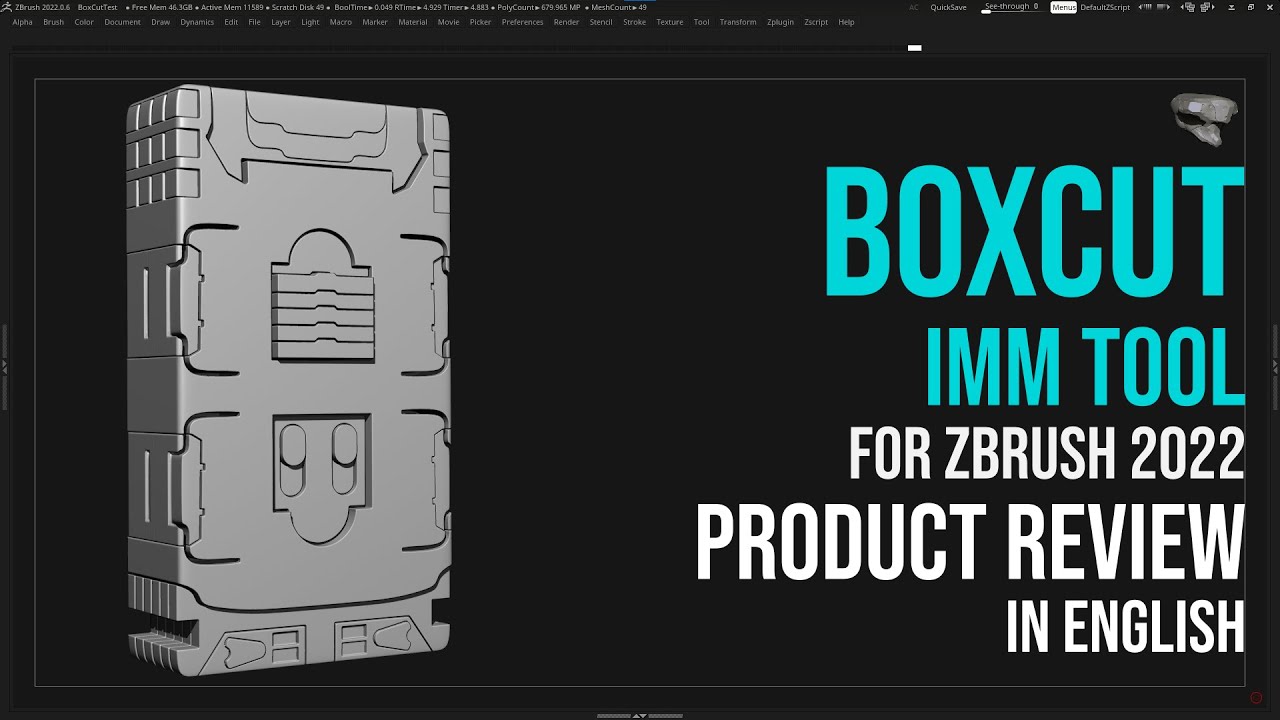
Task: Expand the bottom tray divider handle
Action: pos(640,716)
